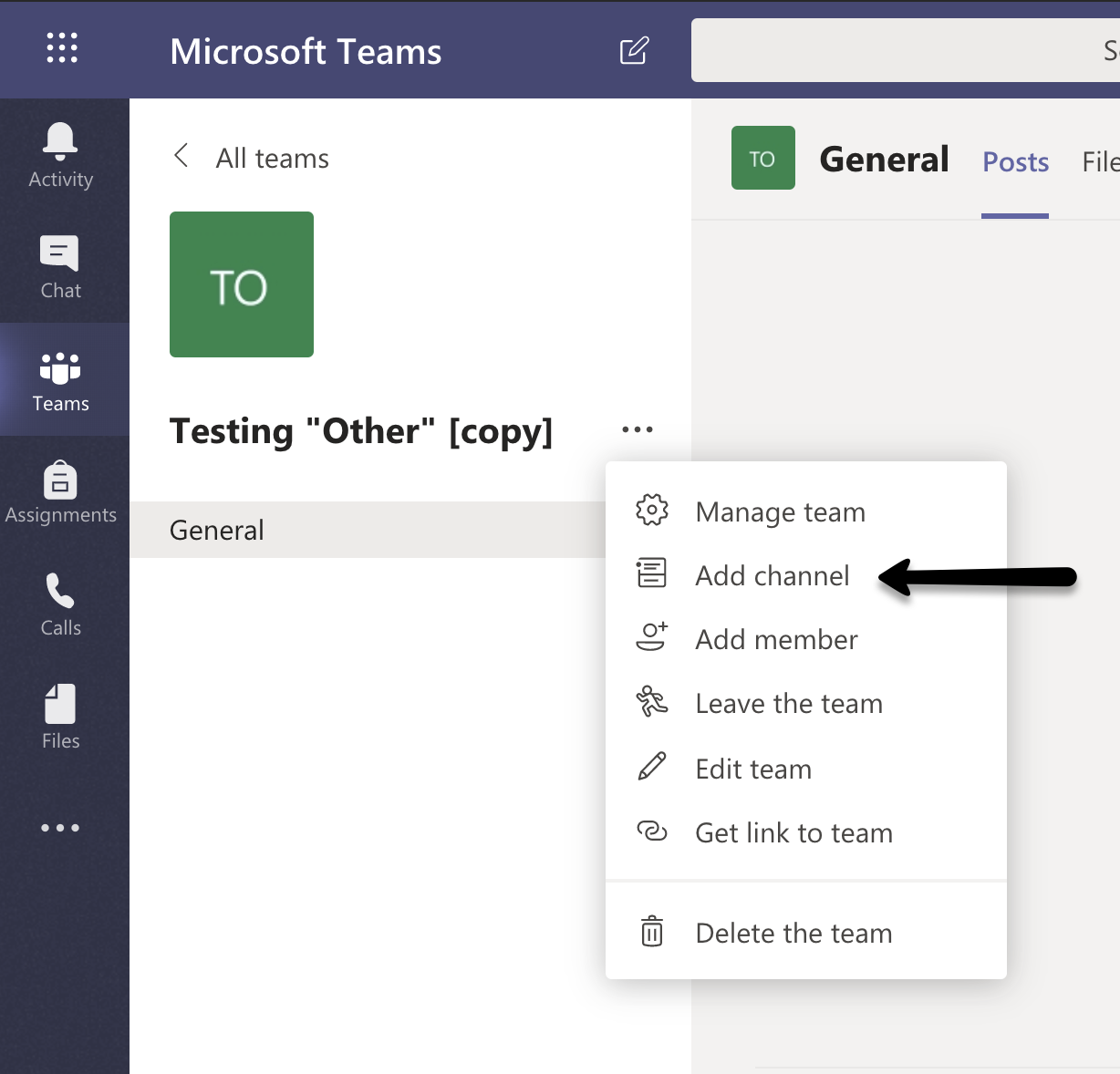The image size is (1120, 1074).
Task: Click the Testing "Other" [copy] team name
Action: pyautogui.click(x=361, y=431)
